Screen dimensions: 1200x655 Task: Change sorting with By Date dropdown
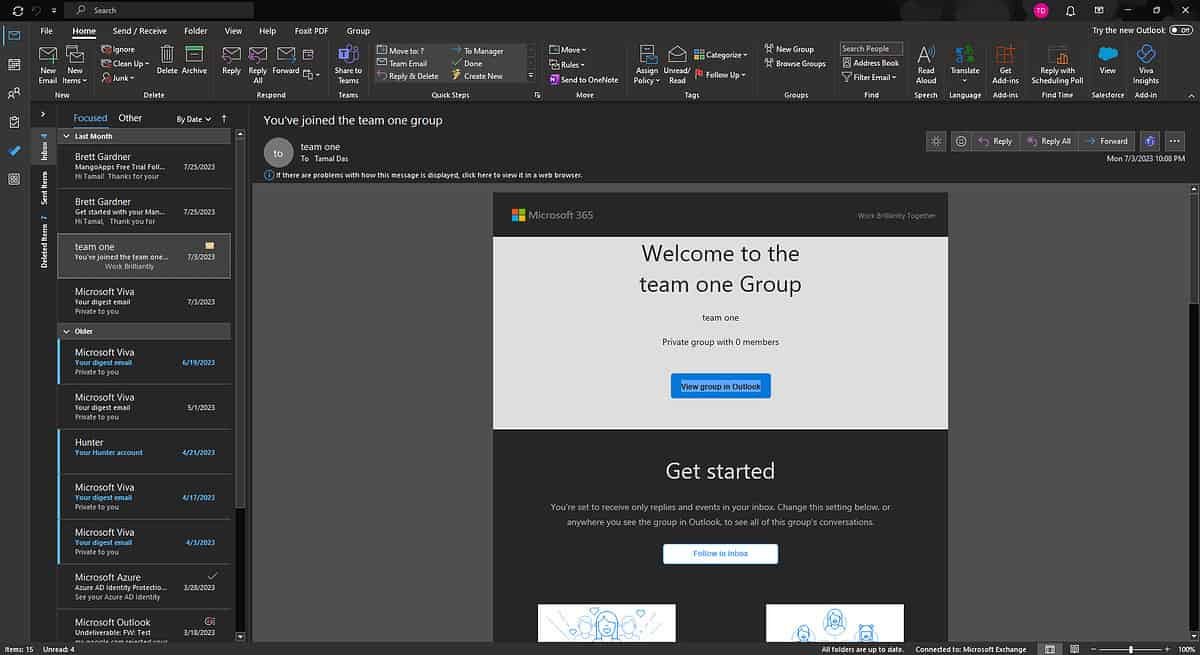coord(194,119)
